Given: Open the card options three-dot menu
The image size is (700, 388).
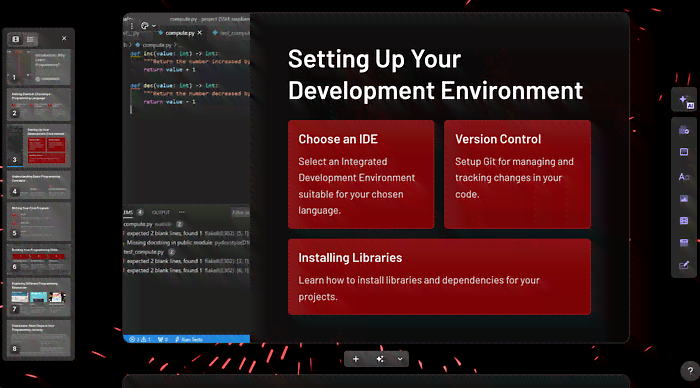Looking at the screenshot, I should click(x=132, y=26).
